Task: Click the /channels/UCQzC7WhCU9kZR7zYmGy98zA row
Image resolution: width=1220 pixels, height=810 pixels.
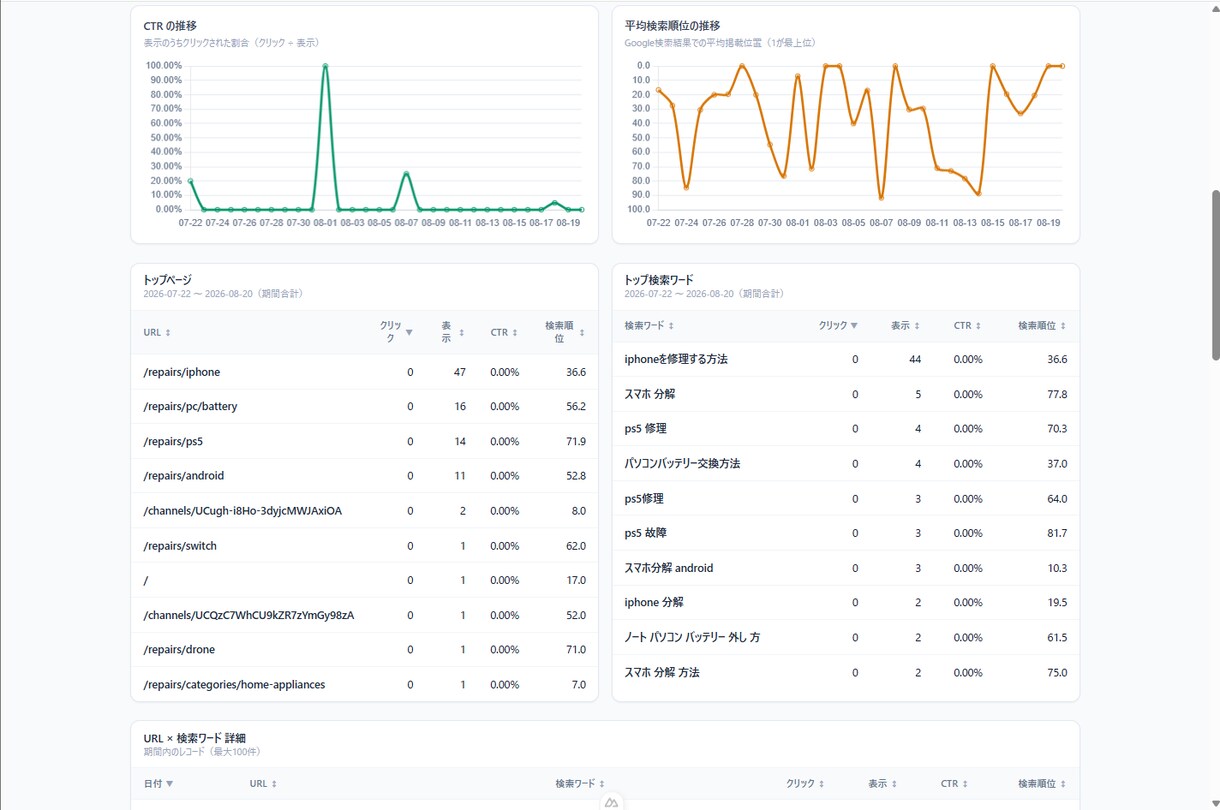Action: tap(365, 615)
